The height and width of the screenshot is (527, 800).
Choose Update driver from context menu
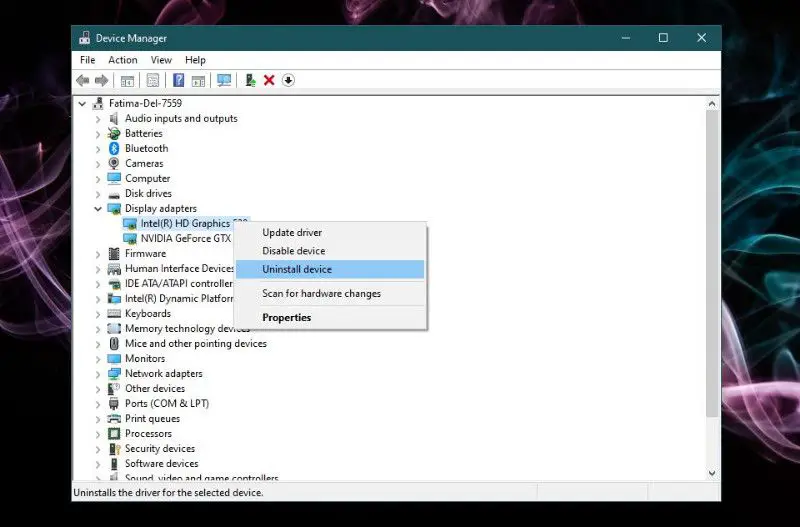(x=330, y=233)
